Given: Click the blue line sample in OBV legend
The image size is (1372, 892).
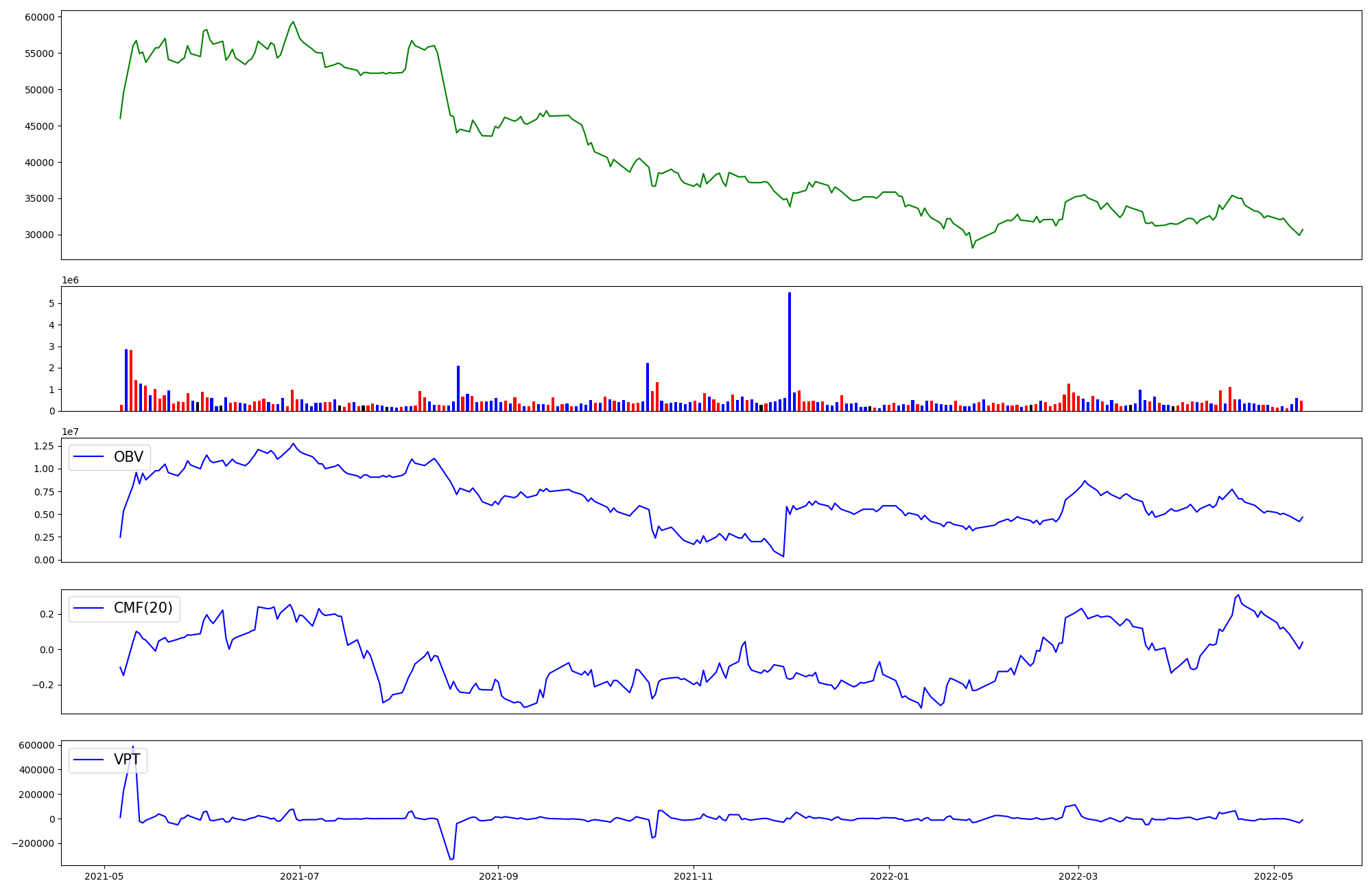Looking at the screenshot, I should point(88,457).
